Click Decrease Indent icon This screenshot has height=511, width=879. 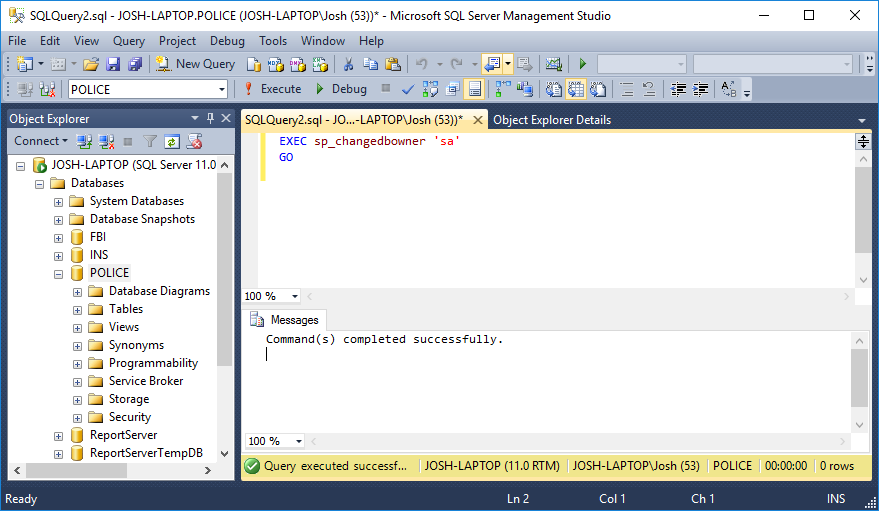[678, 89]
